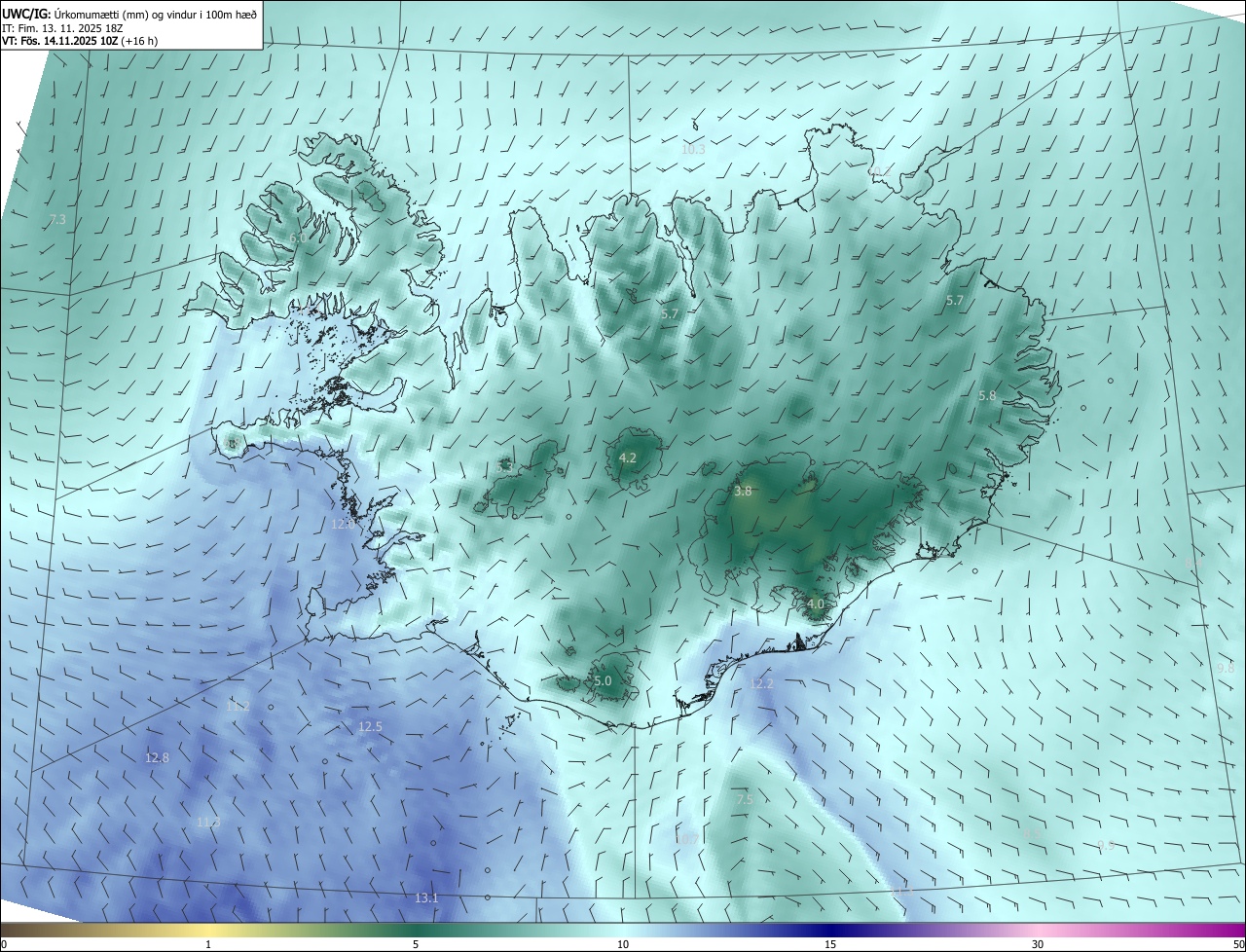The image size is (1246, 952).
Task: Click the "12.2" map value
Action: click(761, 684)
